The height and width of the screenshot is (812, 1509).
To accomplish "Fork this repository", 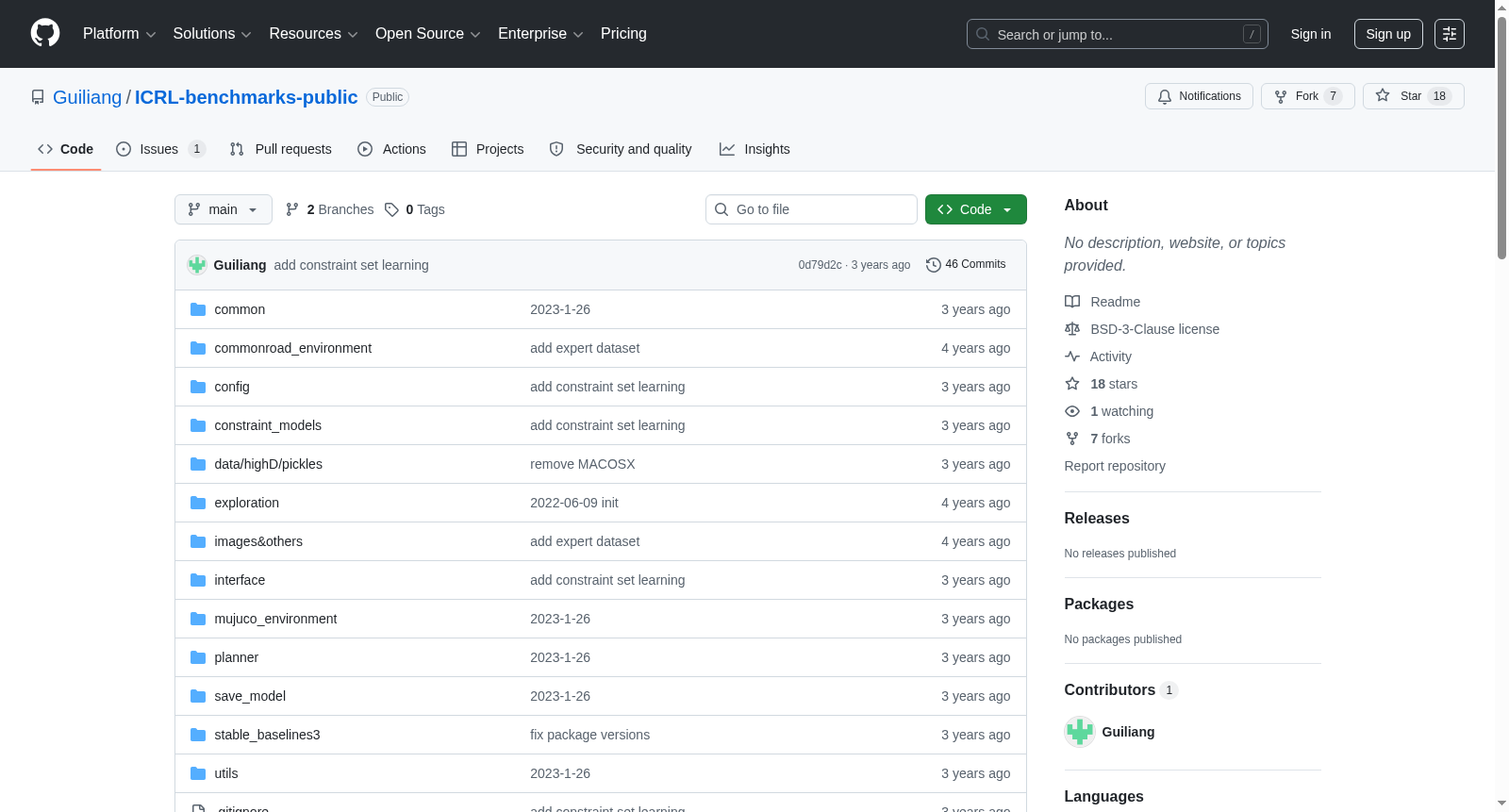I will click(1307, 96).
